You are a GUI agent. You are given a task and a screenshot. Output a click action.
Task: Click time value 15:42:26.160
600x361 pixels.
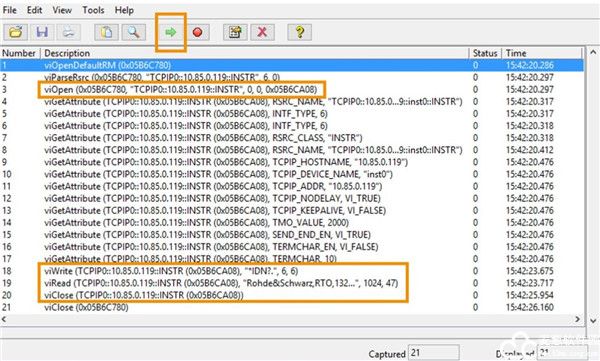[530, 307]
